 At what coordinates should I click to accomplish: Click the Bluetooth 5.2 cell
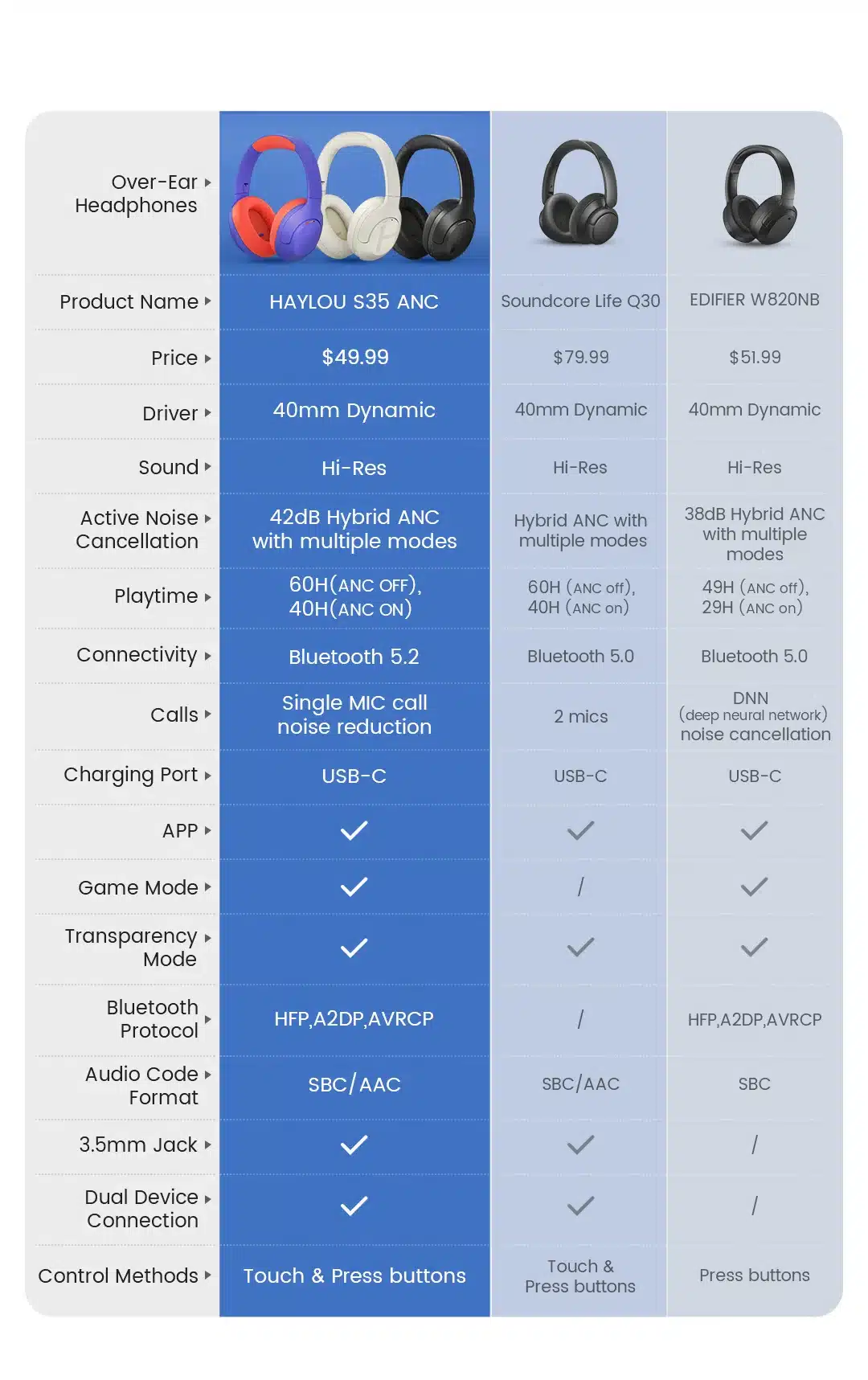[x=354, y=657]
